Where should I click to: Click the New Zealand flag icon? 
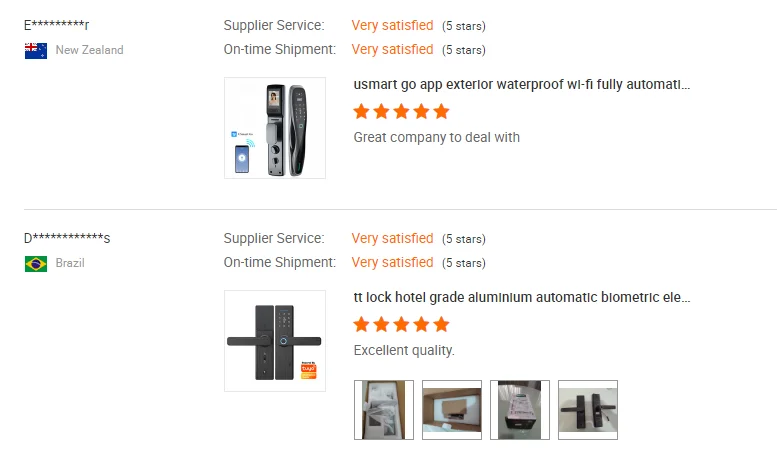coord(36,50)
